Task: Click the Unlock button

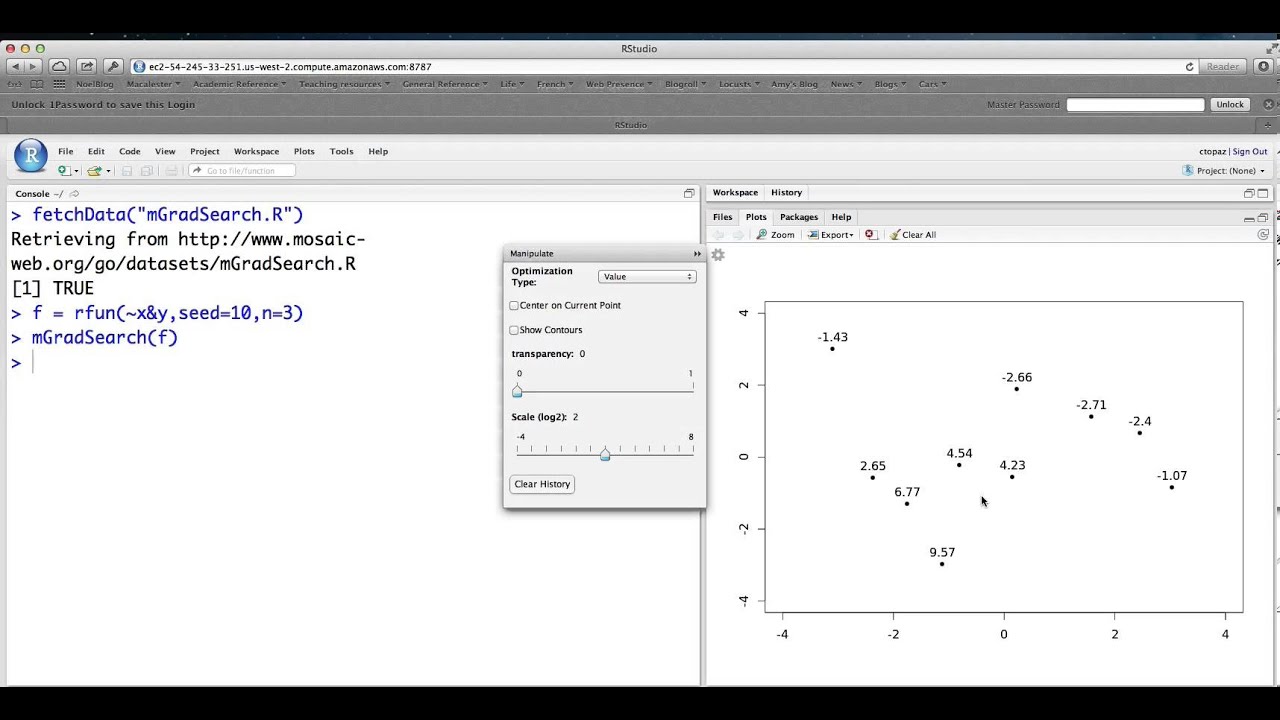Action: tap(1230, 104)
